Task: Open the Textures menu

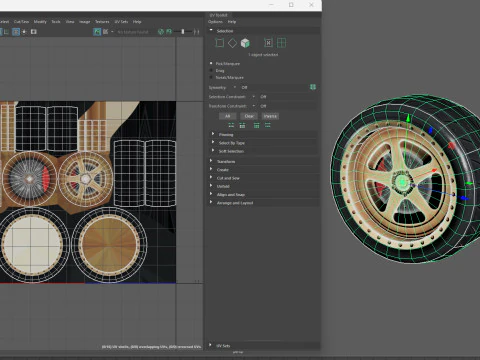Action: pyautogui.click(x=102, y=22)
